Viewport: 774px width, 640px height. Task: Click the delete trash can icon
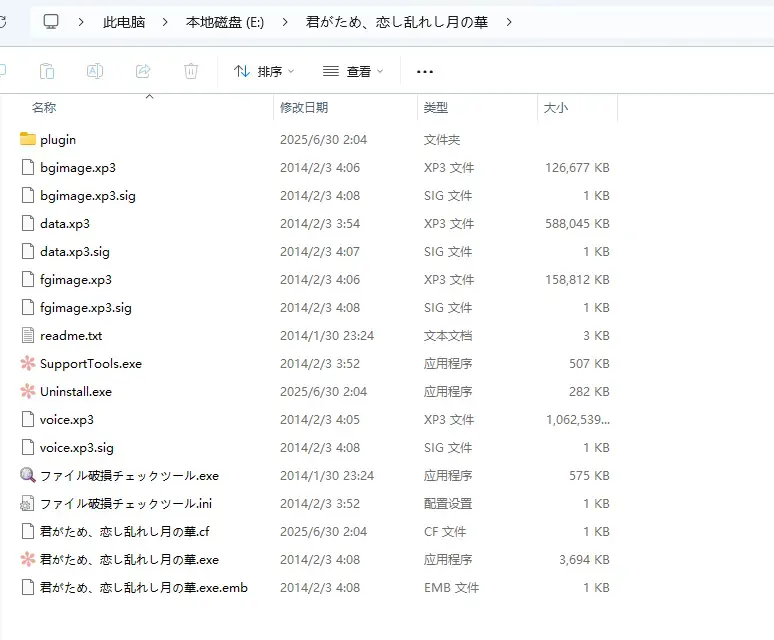(191, 72)
